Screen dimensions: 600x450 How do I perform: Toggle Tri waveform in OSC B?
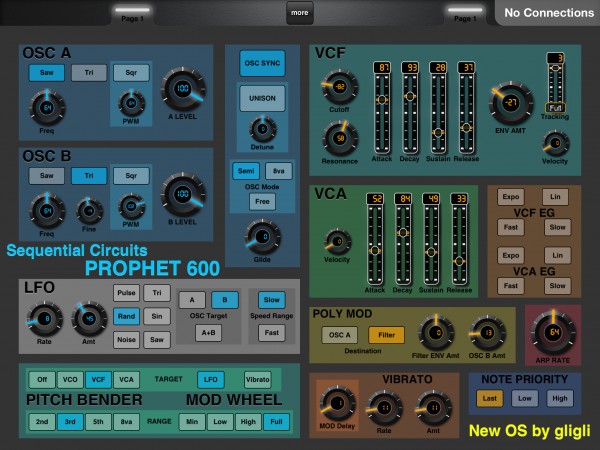[89, 176]
